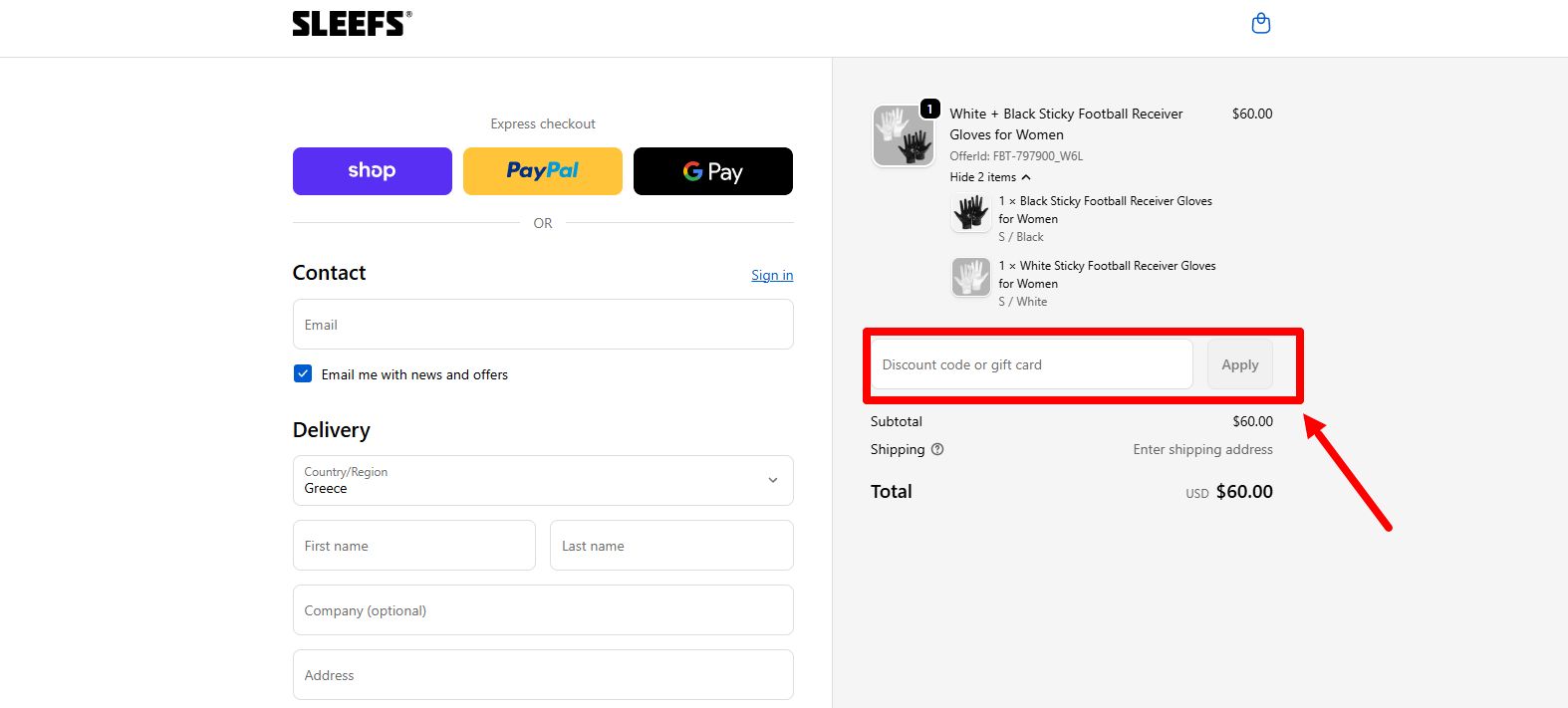Focus the Email input field
Viewport: 1568px width, 708px height.
(x=543, y=325)
